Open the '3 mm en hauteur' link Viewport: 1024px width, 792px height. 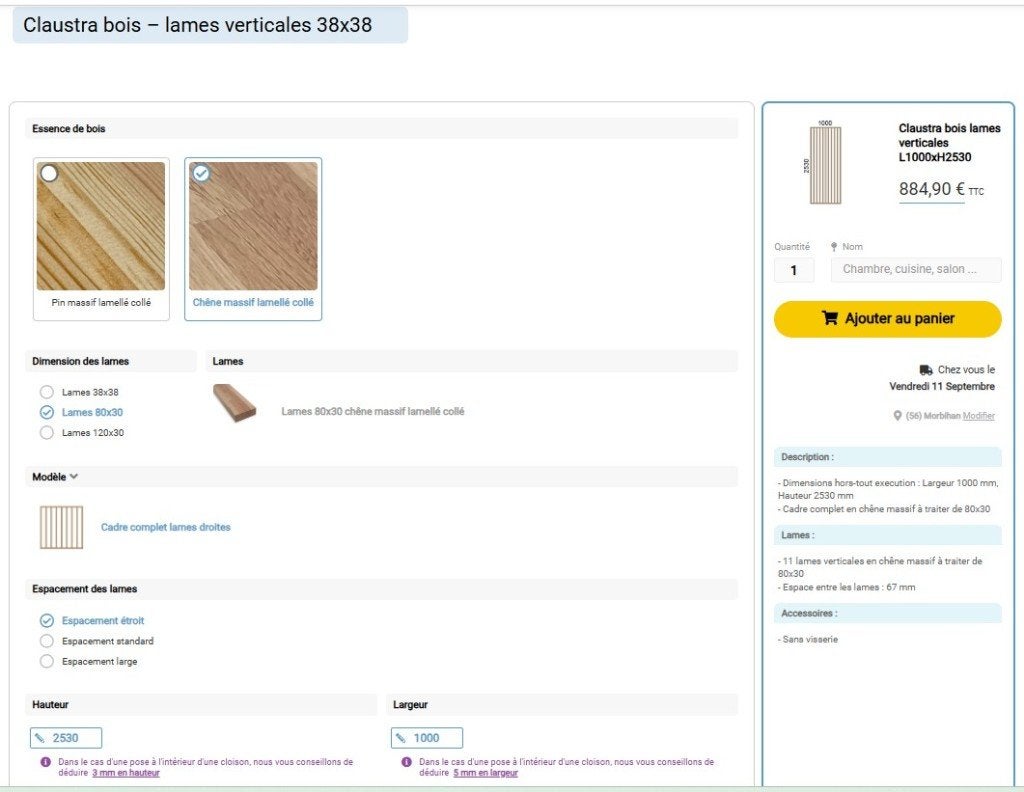pos(126,773)
